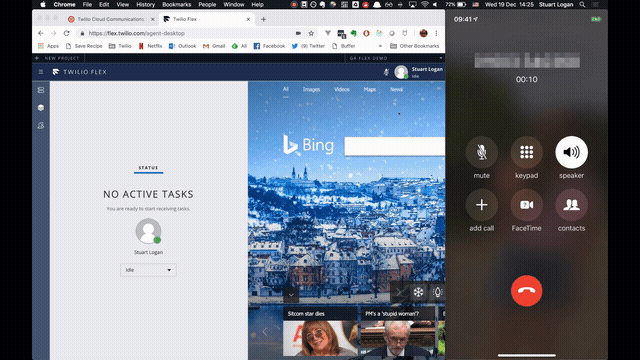The height and width of the screenshot is (360, 640).
Task: Open the 'PM's a stupid woman?' news card
Action: [397, 331]
